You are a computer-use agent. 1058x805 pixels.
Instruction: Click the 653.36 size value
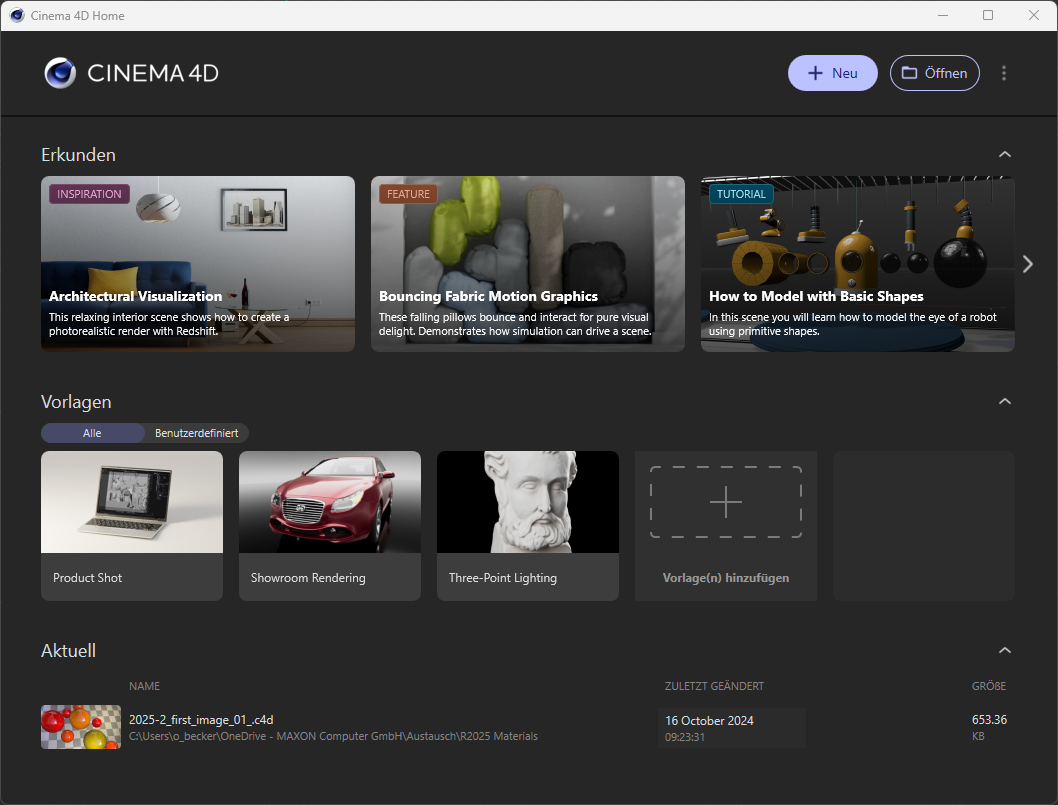click(x=989, y=720)
